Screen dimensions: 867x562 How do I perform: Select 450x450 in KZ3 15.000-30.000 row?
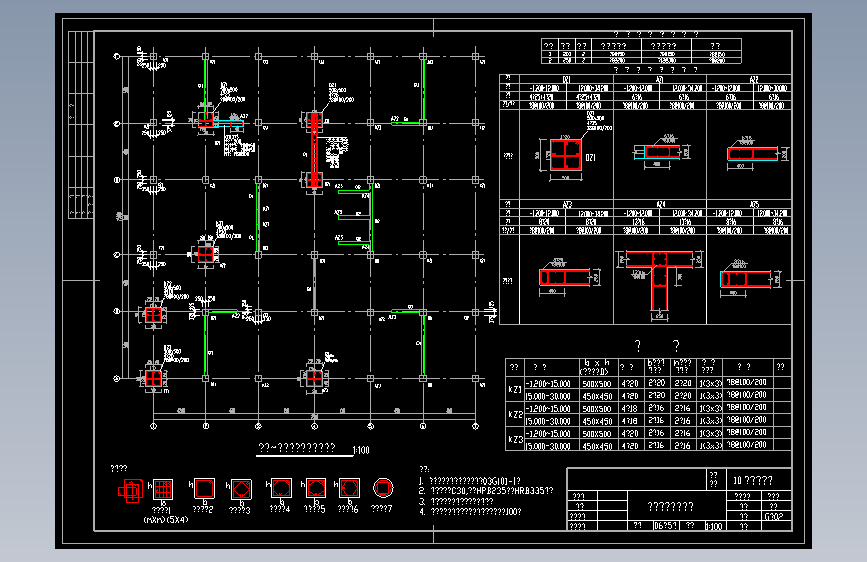[597, 446]
